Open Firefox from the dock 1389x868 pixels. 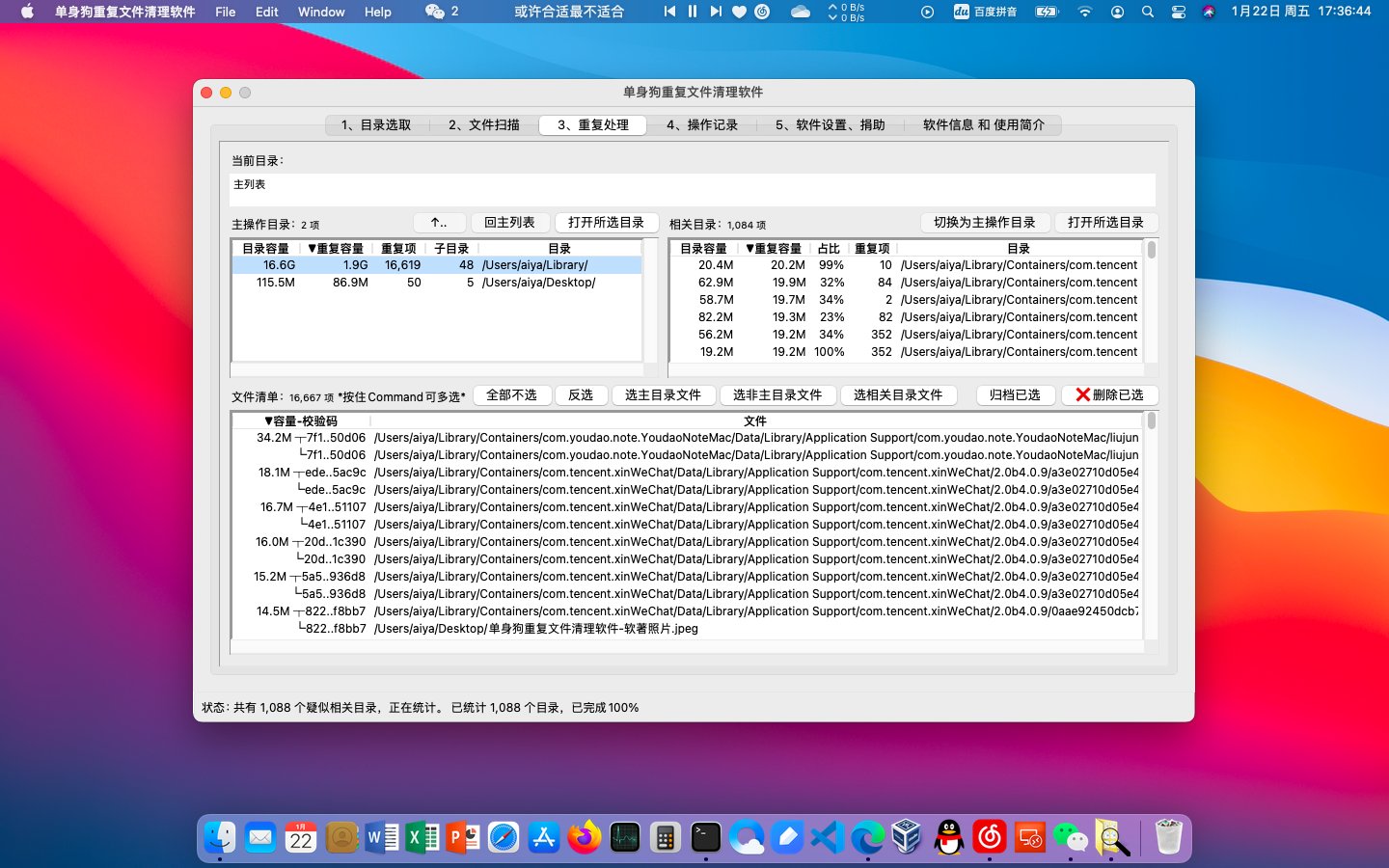click(x=584, y=837)
